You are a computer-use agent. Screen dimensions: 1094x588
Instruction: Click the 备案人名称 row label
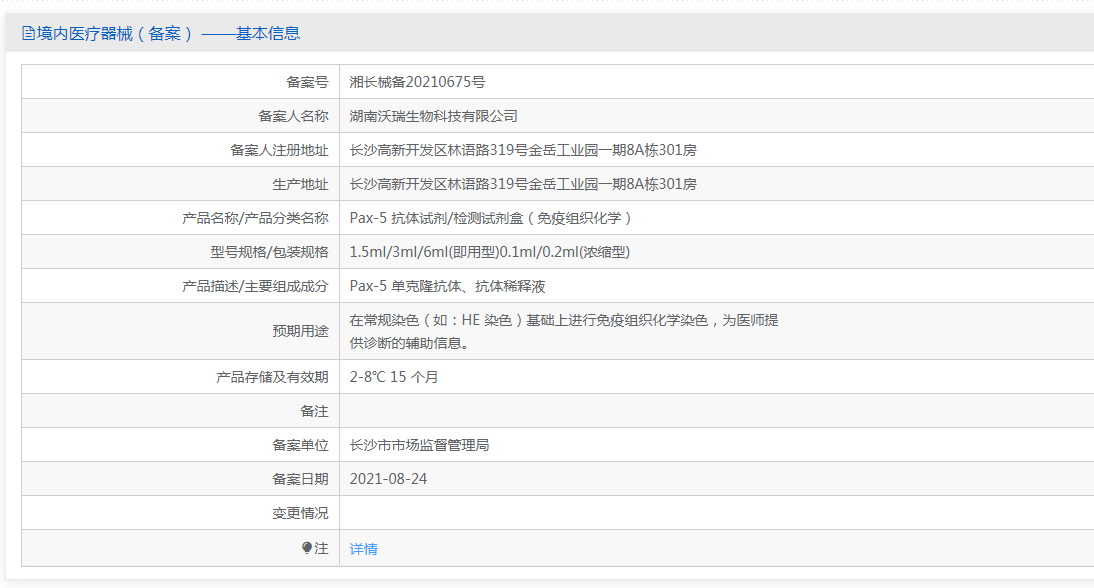293,116
